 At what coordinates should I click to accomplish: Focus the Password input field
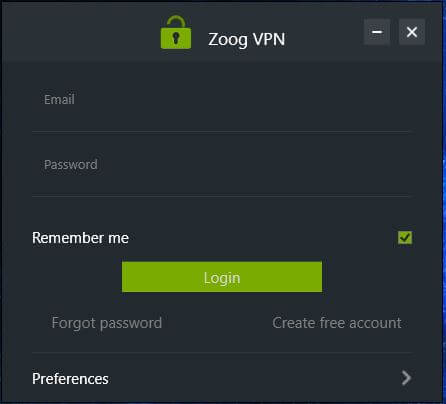click(x=221, y=165)
